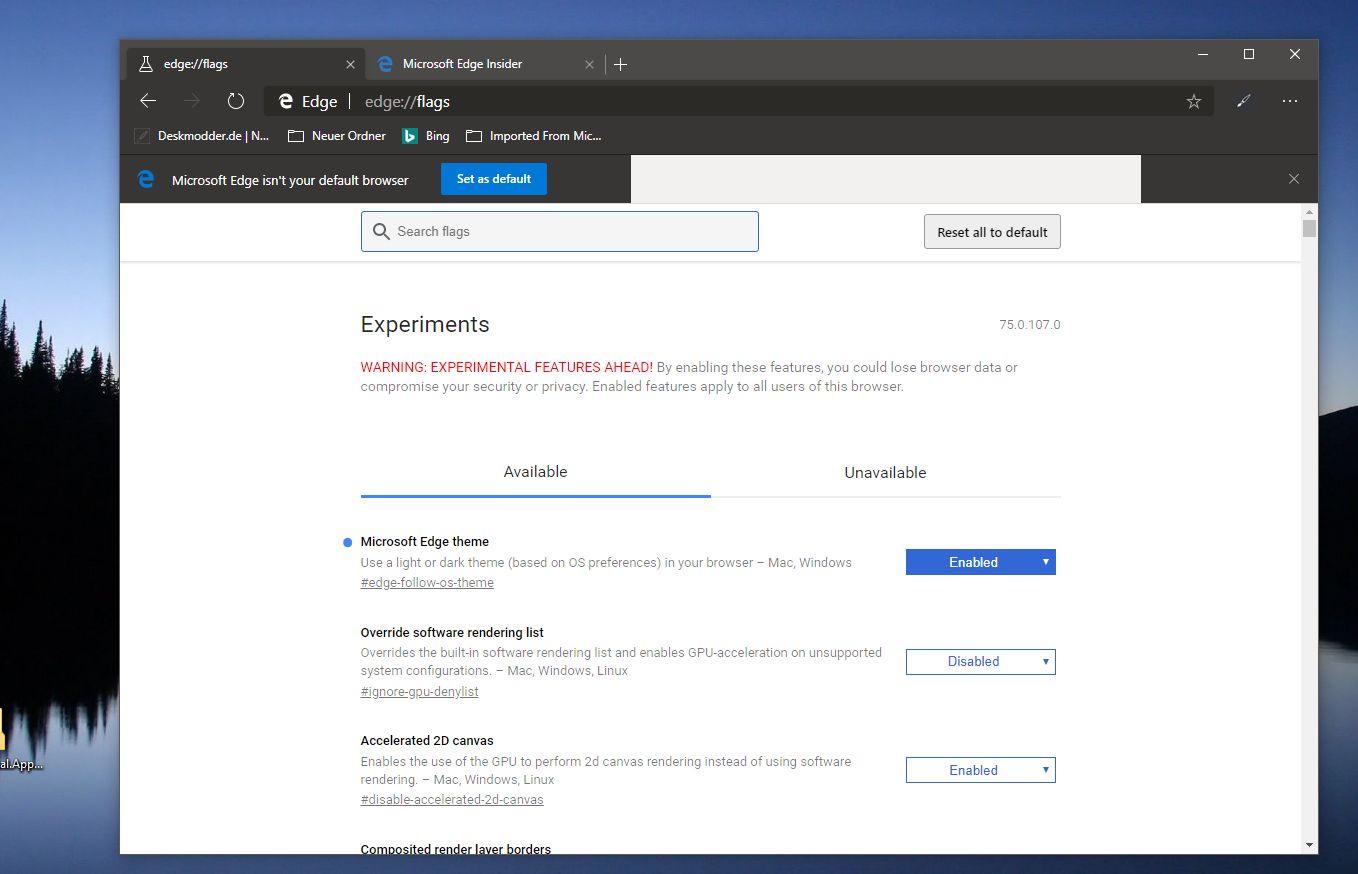Click the Override software rendering list title
Viewport: 1358px width, 874px height.
tap(452, 633)
